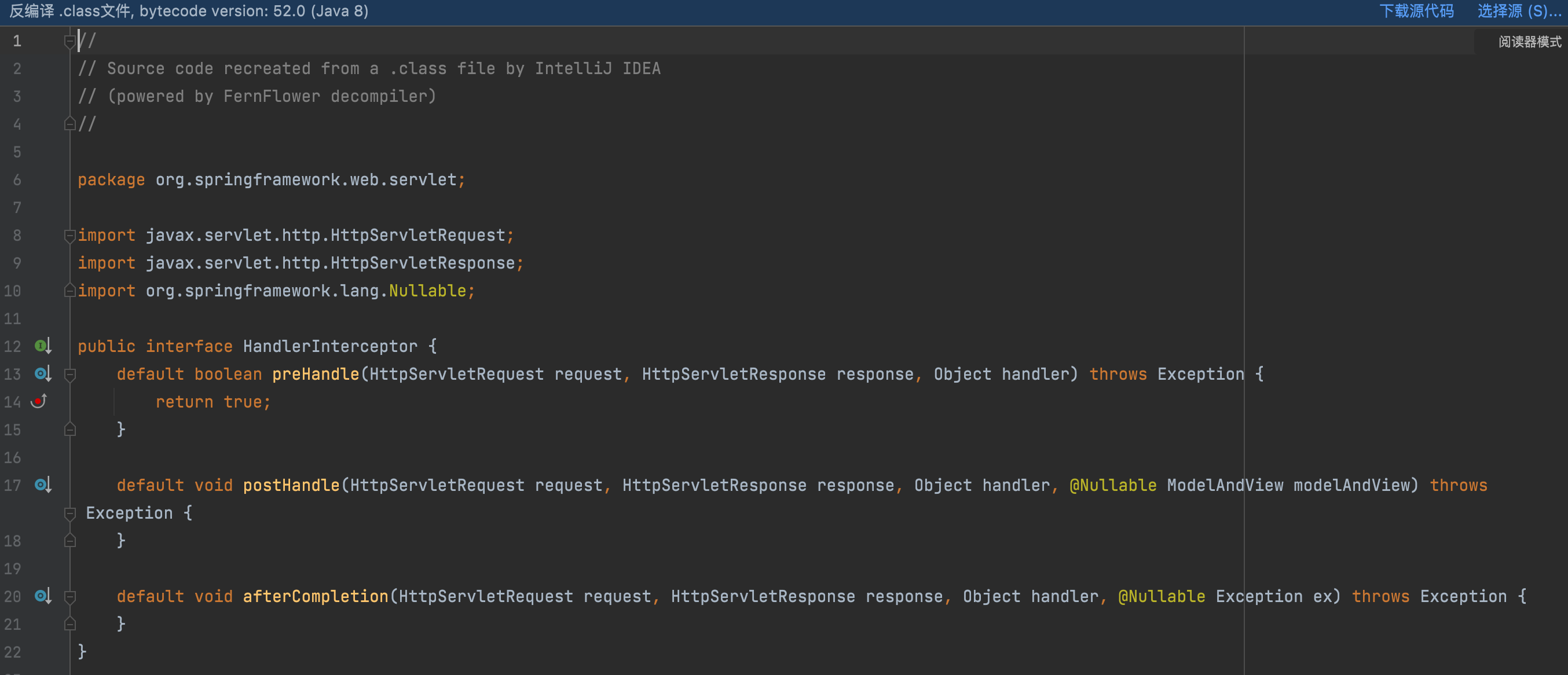Click the Nullable import on line 10

[427, 291]
